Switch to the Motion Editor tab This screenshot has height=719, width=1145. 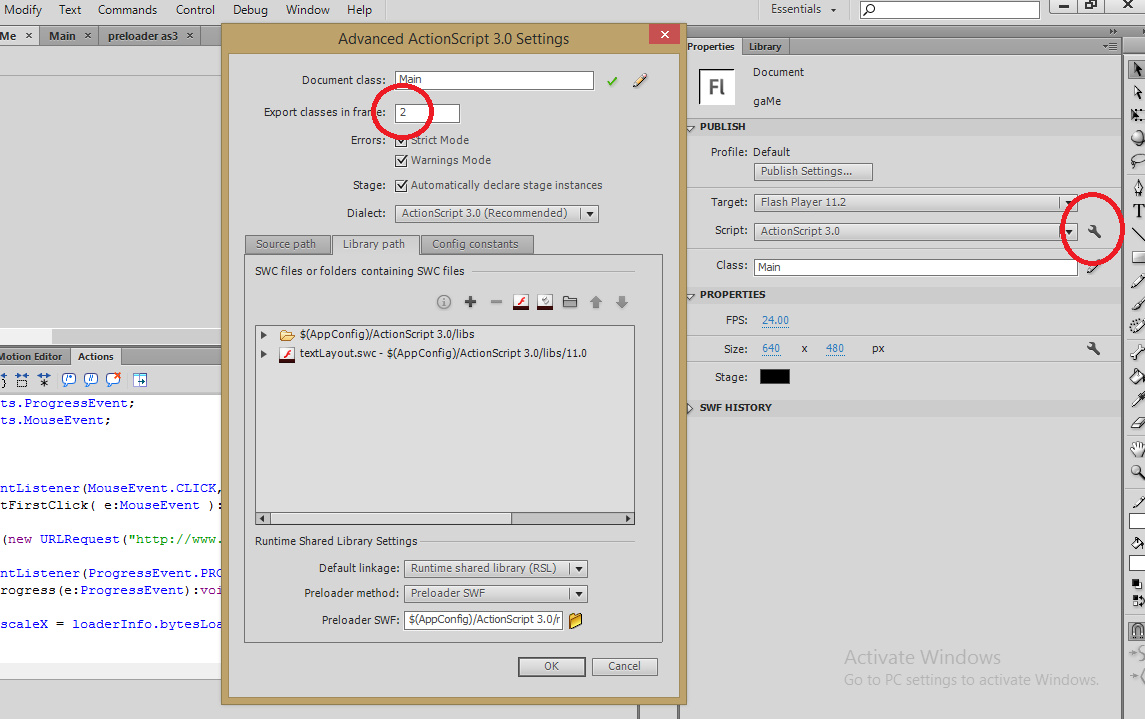(32, 357)
